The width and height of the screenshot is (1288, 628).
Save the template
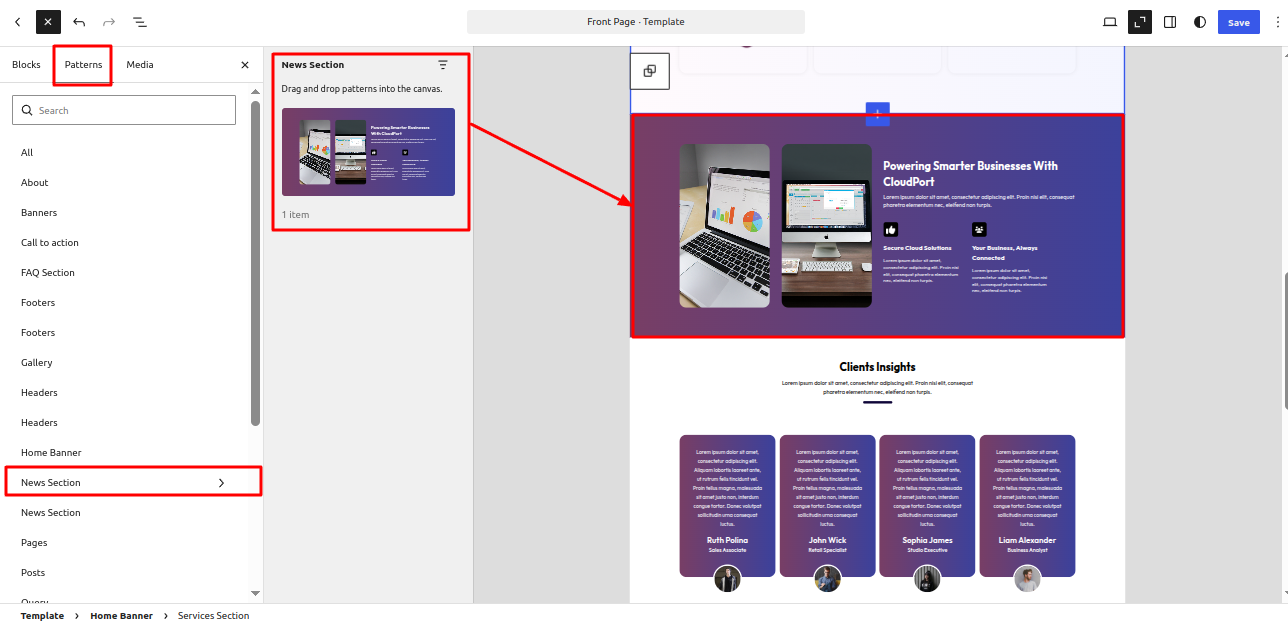pyautogui.click(x=1238, y=22)
